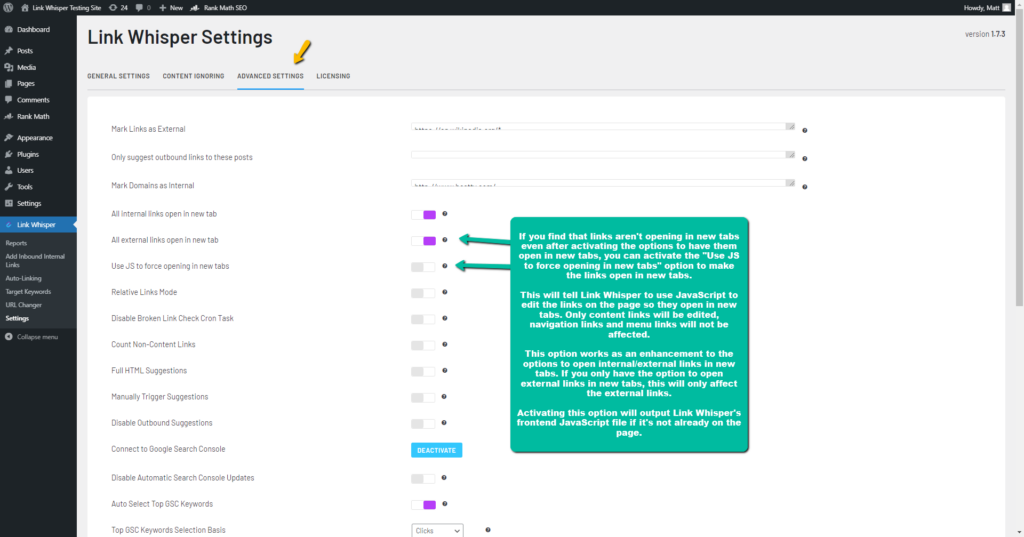Image resolution: width=1024 pixels, height=537 pixels.
Task: Toggle All internal links open in new tab
Action: coord(423,215)
